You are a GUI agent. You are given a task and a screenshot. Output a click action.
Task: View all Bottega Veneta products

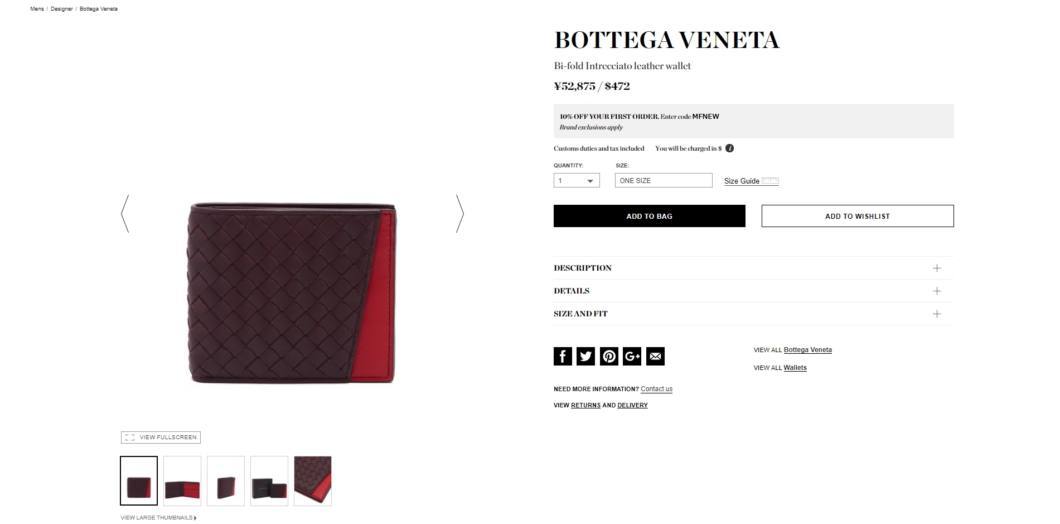click(807, 350)
